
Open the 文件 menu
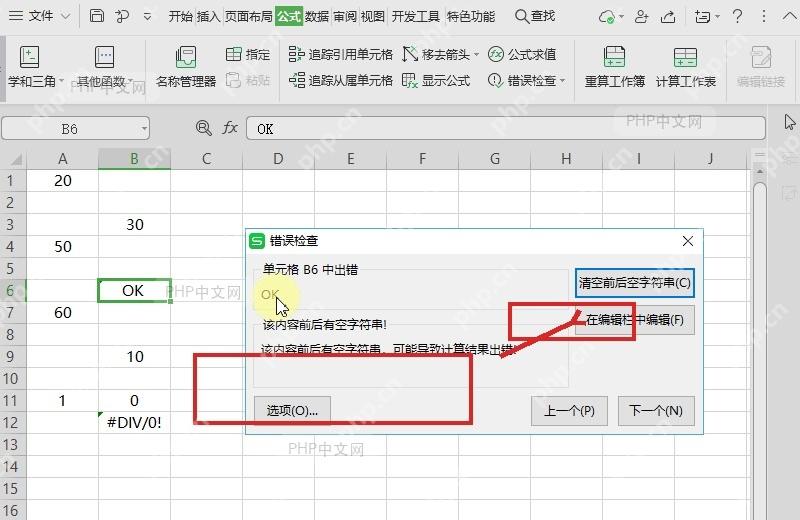pos(41,16)
